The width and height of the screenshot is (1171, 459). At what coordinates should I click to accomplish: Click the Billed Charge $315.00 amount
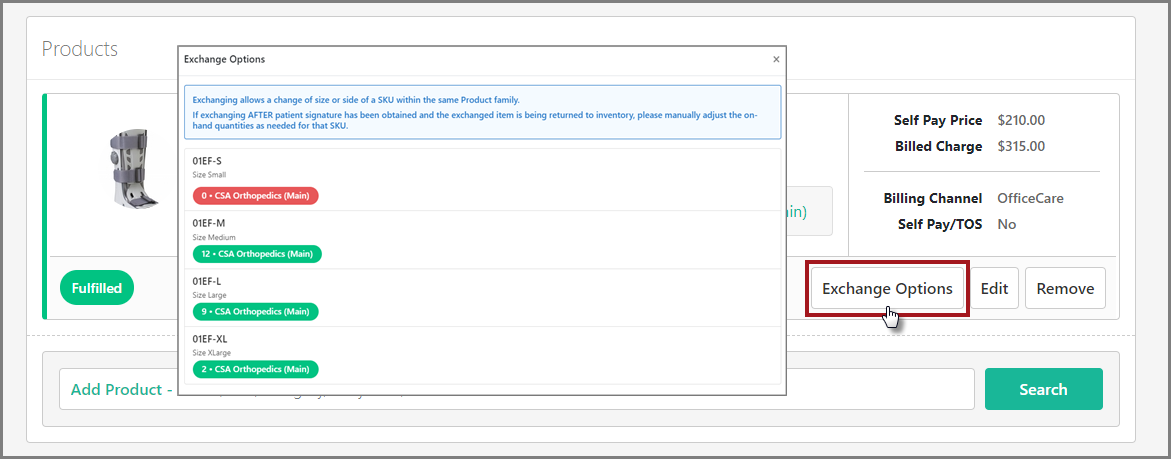1021,146
